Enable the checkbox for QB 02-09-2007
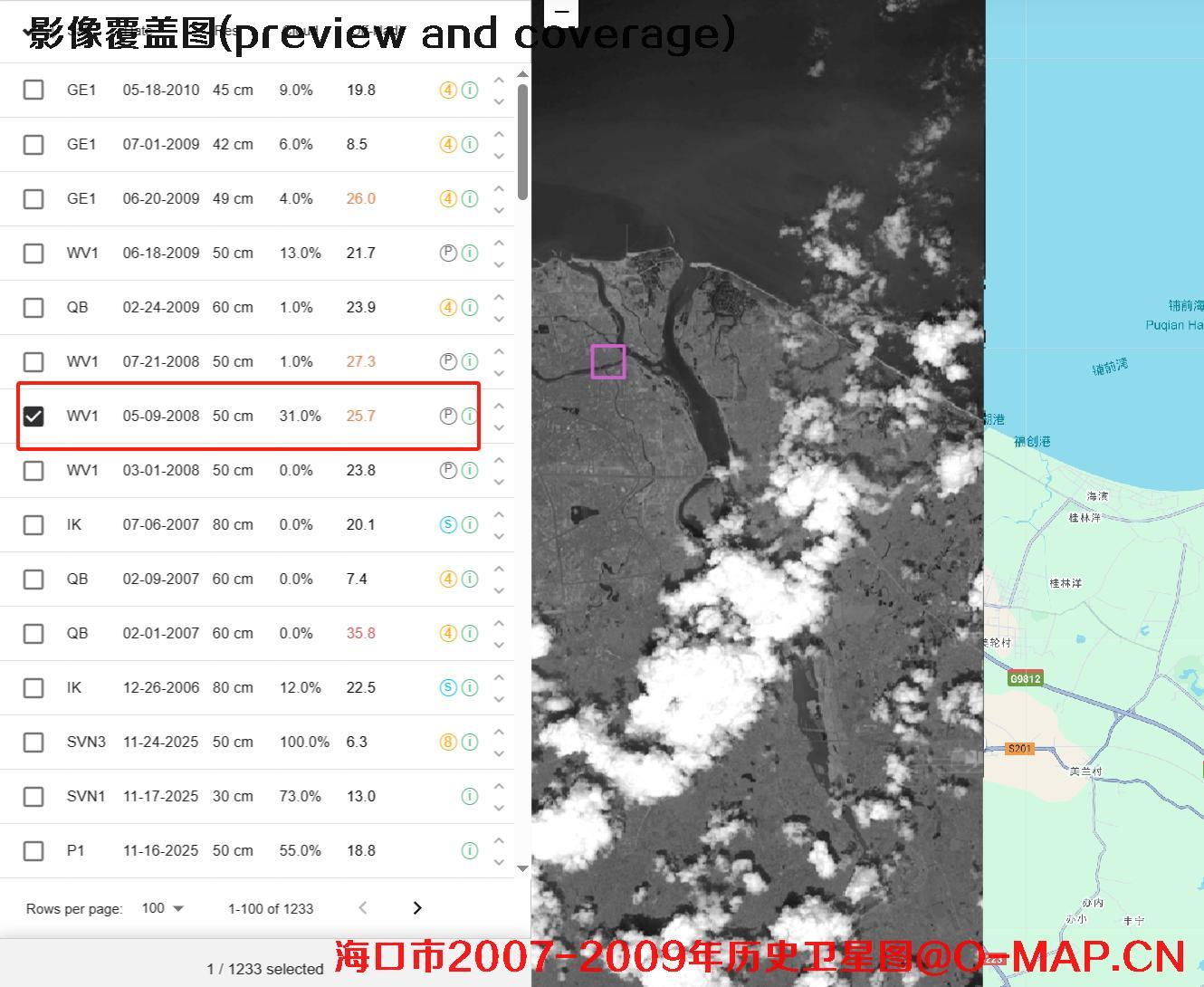This screenshot has width=1204, height=987. [33, 579]
